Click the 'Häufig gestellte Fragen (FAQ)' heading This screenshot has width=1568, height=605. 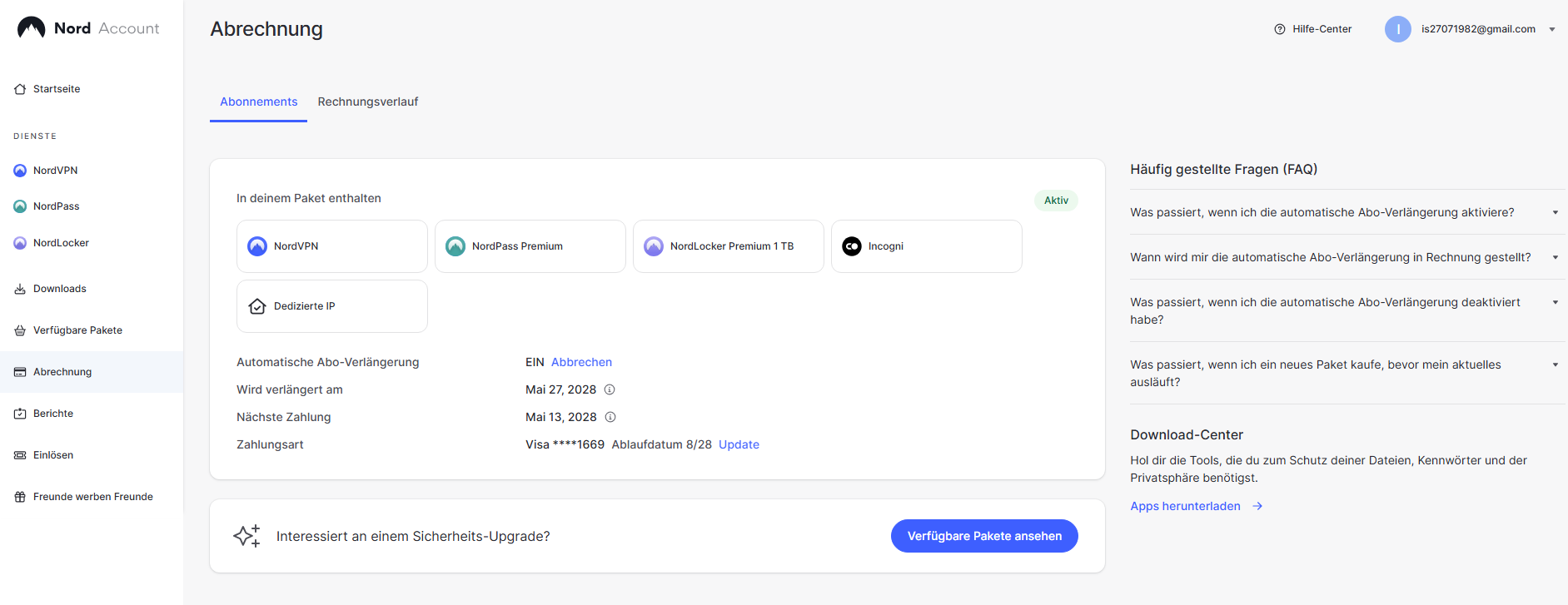tap(1223, 169)
